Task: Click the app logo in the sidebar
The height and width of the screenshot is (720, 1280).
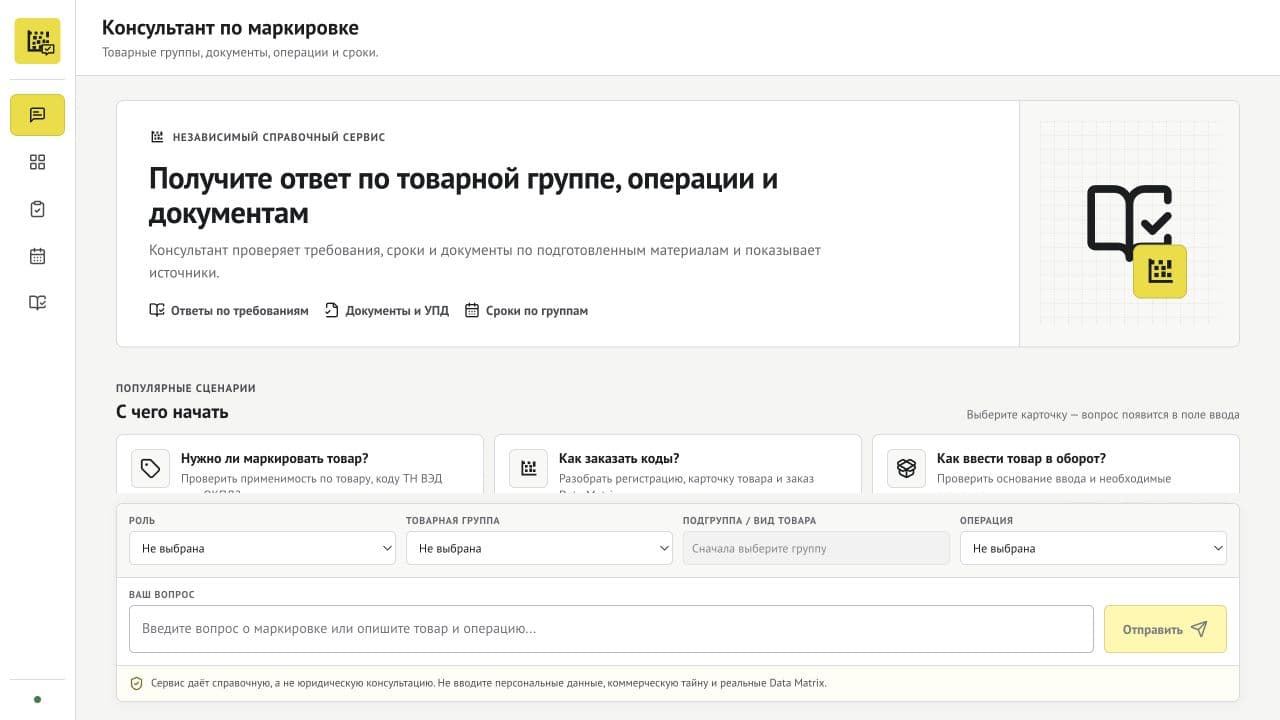Action: click(37, 41)
